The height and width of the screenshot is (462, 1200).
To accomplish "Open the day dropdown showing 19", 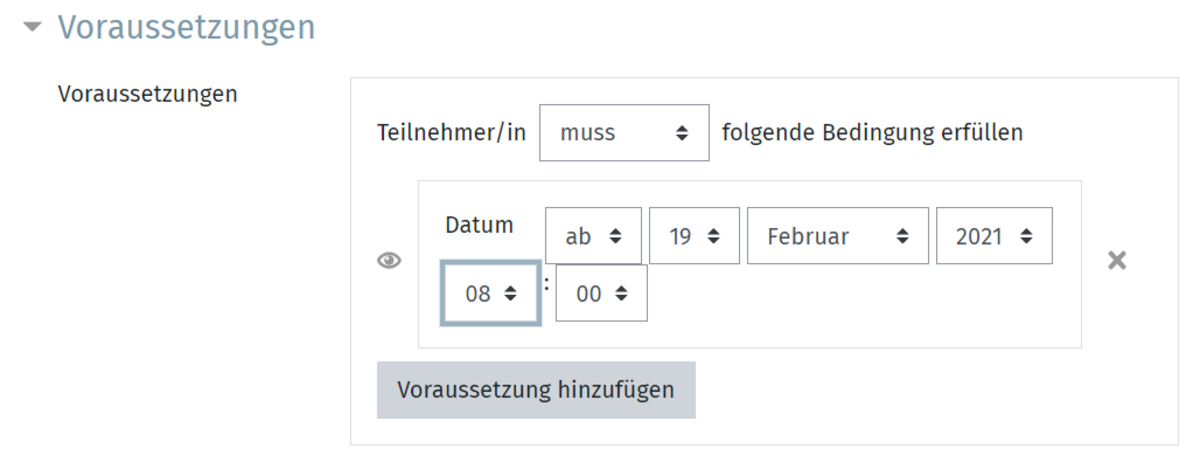I will (x=694, y=236).
